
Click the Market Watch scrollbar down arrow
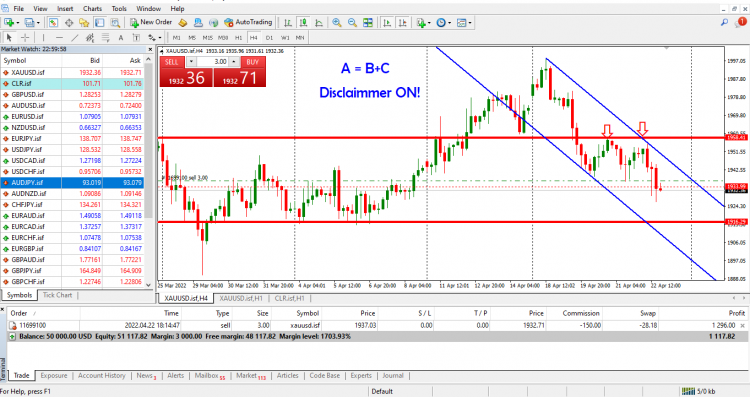point(148,284)
